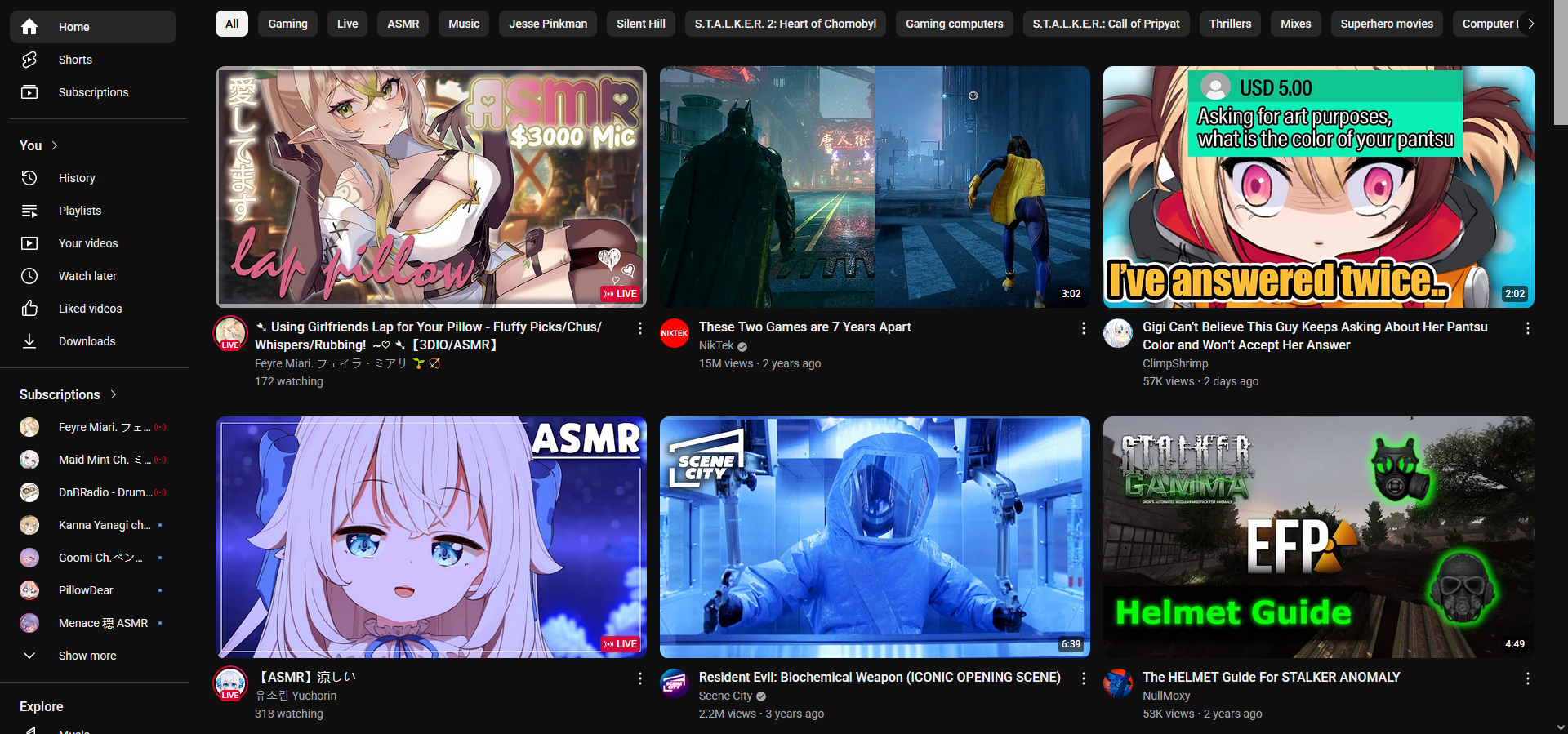Open Scene City channel avatar beside video
Screen dimensions: 1568x734
[x=675, y=683]
